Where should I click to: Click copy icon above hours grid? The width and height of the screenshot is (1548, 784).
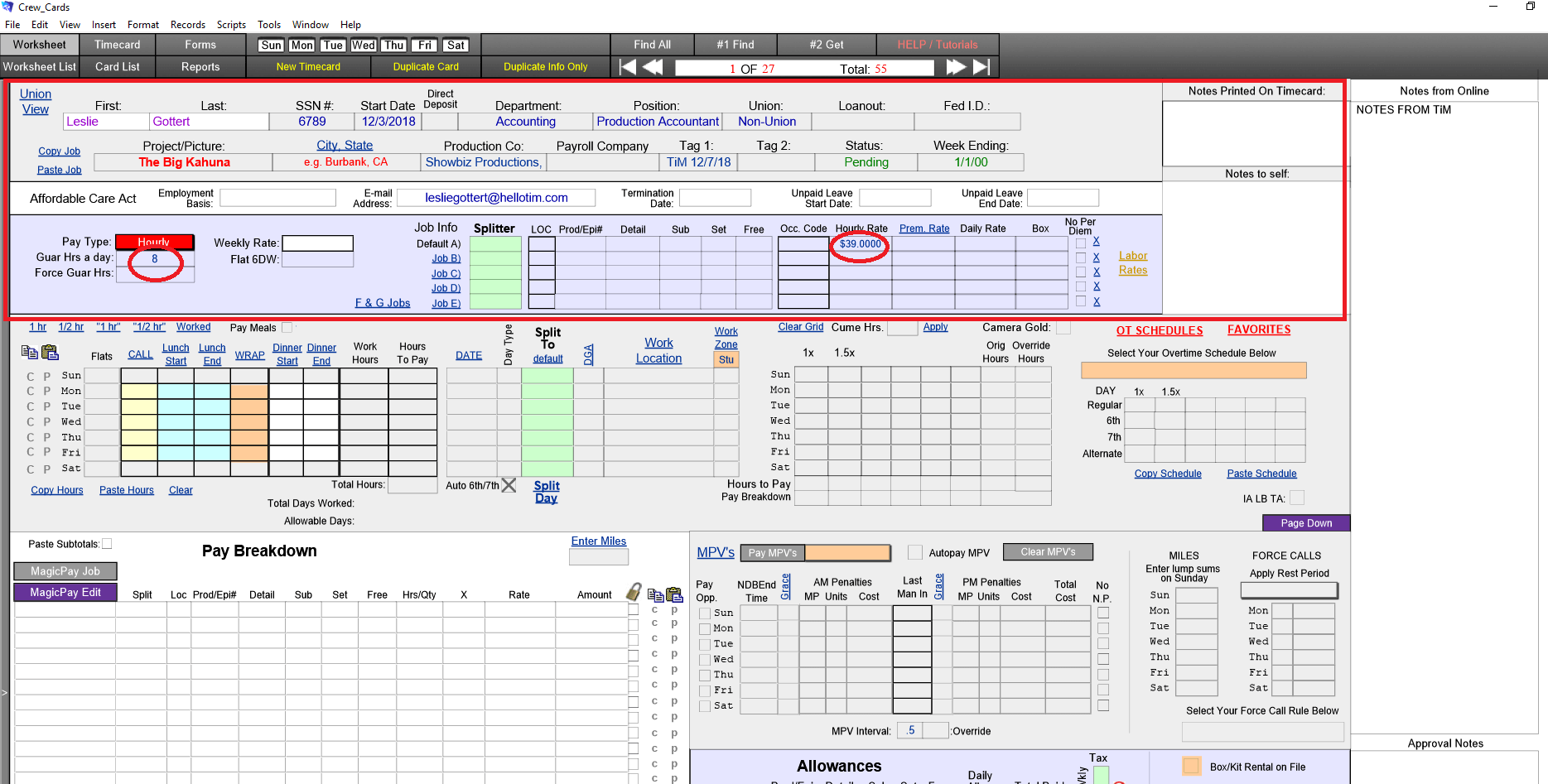pyautogui.click(x=29, y=353)
